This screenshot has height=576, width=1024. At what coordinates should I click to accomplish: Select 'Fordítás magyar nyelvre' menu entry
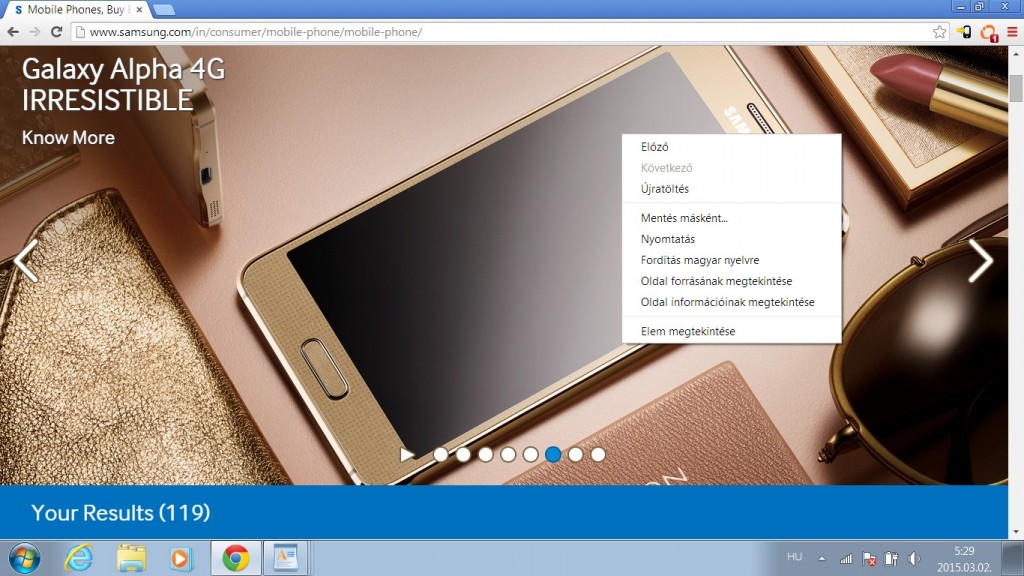700,260
